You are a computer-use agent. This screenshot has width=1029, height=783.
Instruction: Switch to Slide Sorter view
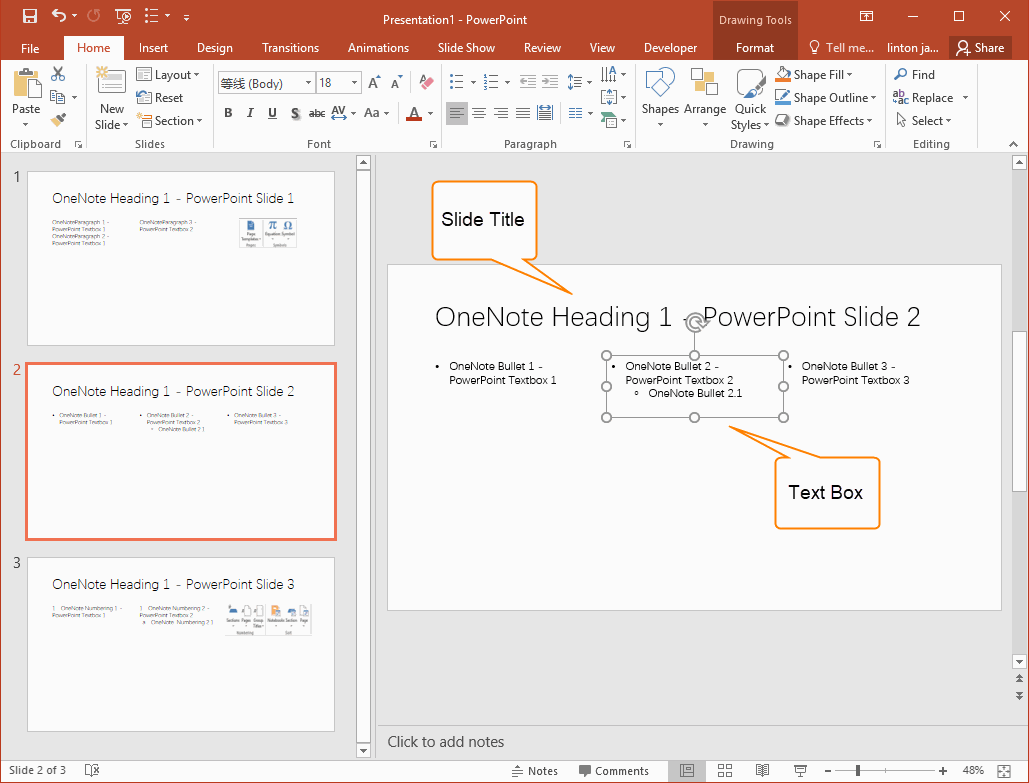click(x=724, y=771)
